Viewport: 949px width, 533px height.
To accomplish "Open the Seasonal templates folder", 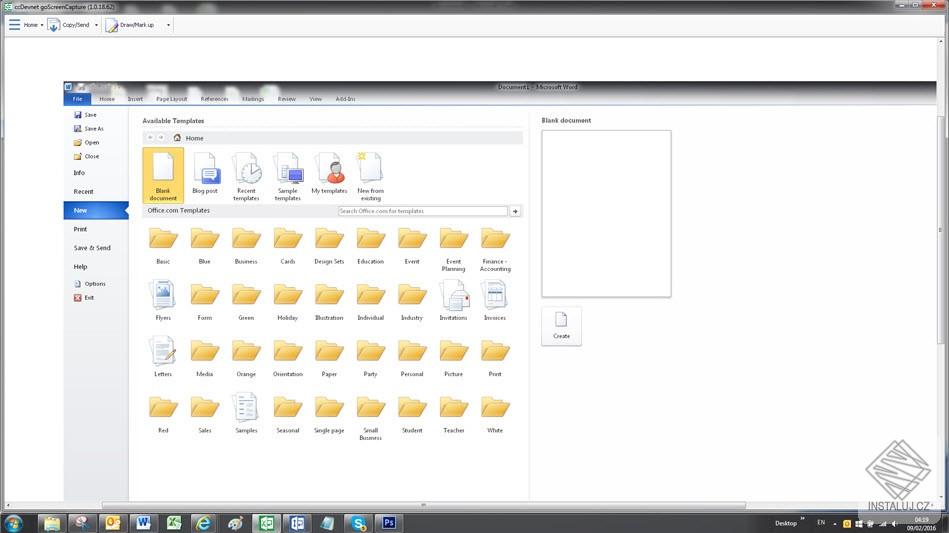I will click(287, 414).
